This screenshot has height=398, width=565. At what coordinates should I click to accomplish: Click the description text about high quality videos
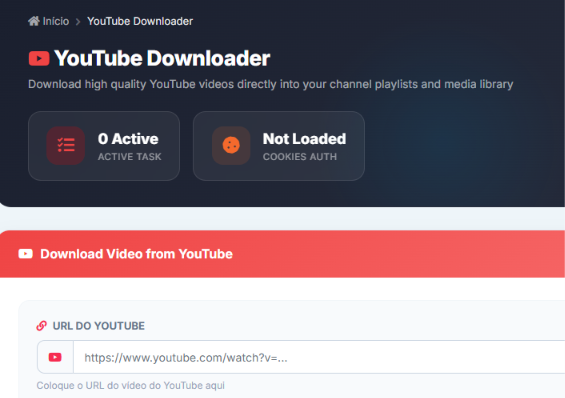(271, 84)
